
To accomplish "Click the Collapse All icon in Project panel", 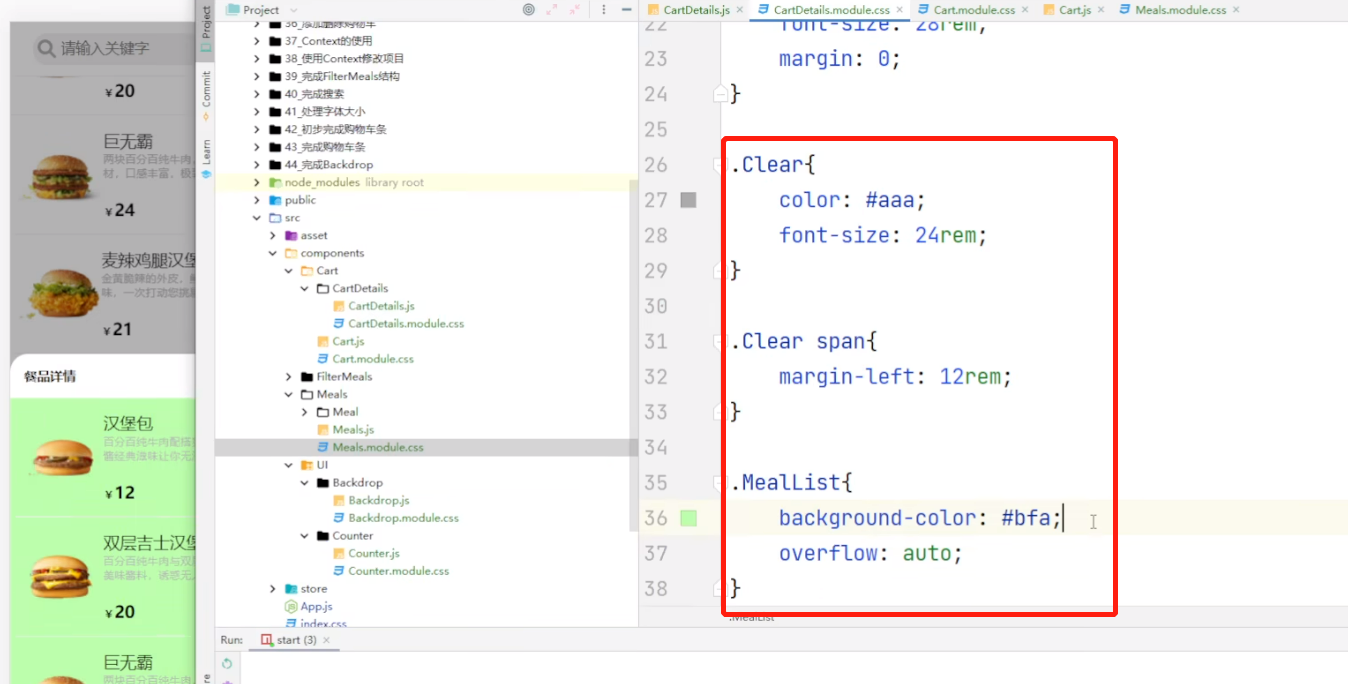I will [x=577, y=10].
